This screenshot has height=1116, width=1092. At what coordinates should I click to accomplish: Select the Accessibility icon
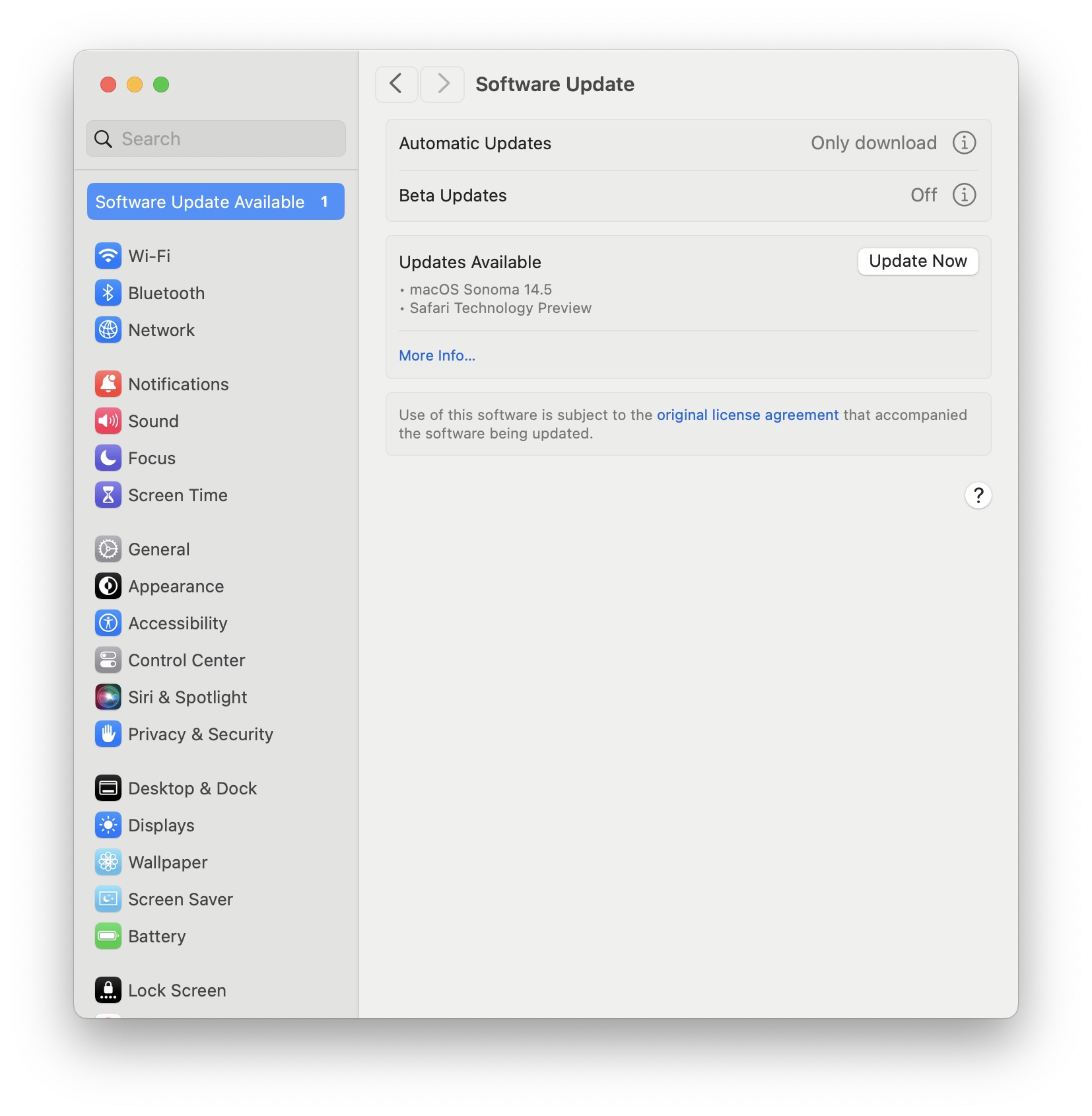[x=108, y=623]
